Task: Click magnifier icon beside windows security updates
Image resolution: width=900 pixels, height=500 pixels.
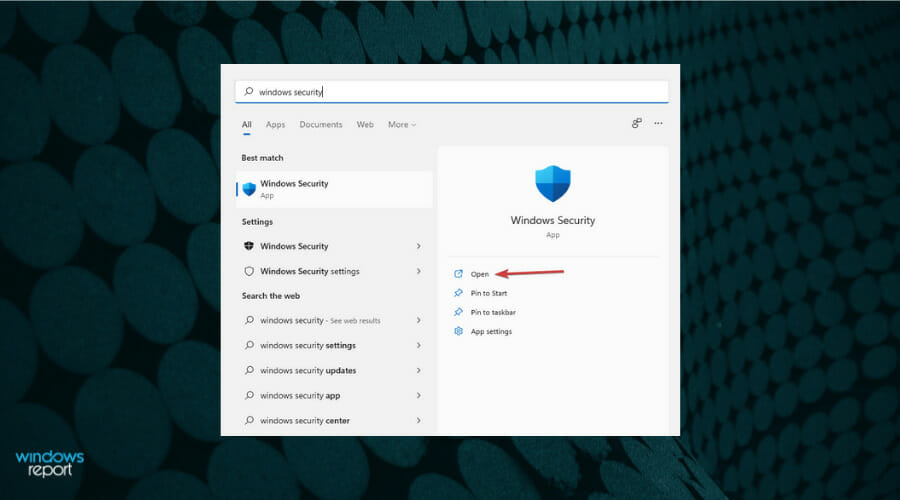Action: click(x=249, y=370)
